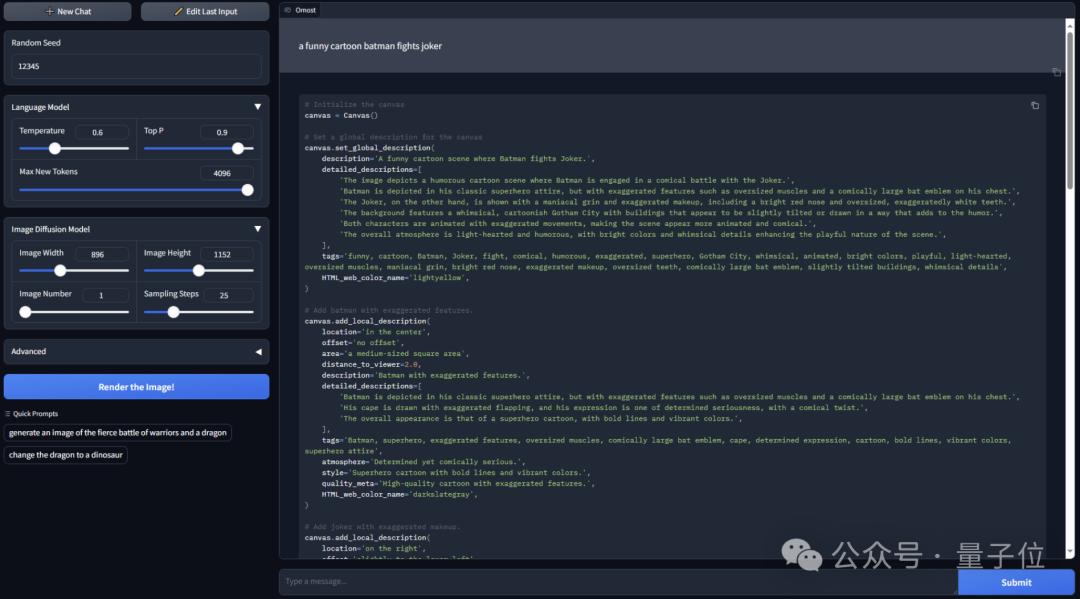Expand the Advanced settings section
The image size is (1080, 599).
click(257, 352)
